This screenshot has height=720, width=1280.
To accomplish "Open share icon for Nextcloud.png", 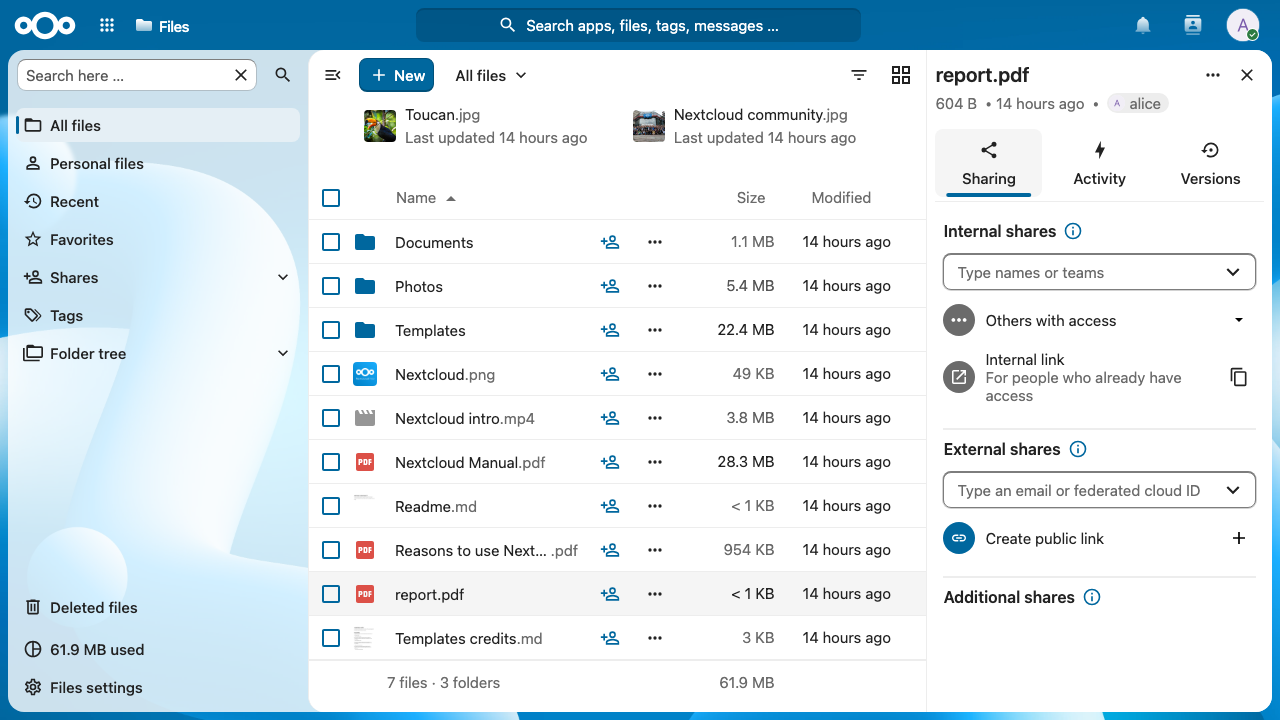I will (610, 374).
